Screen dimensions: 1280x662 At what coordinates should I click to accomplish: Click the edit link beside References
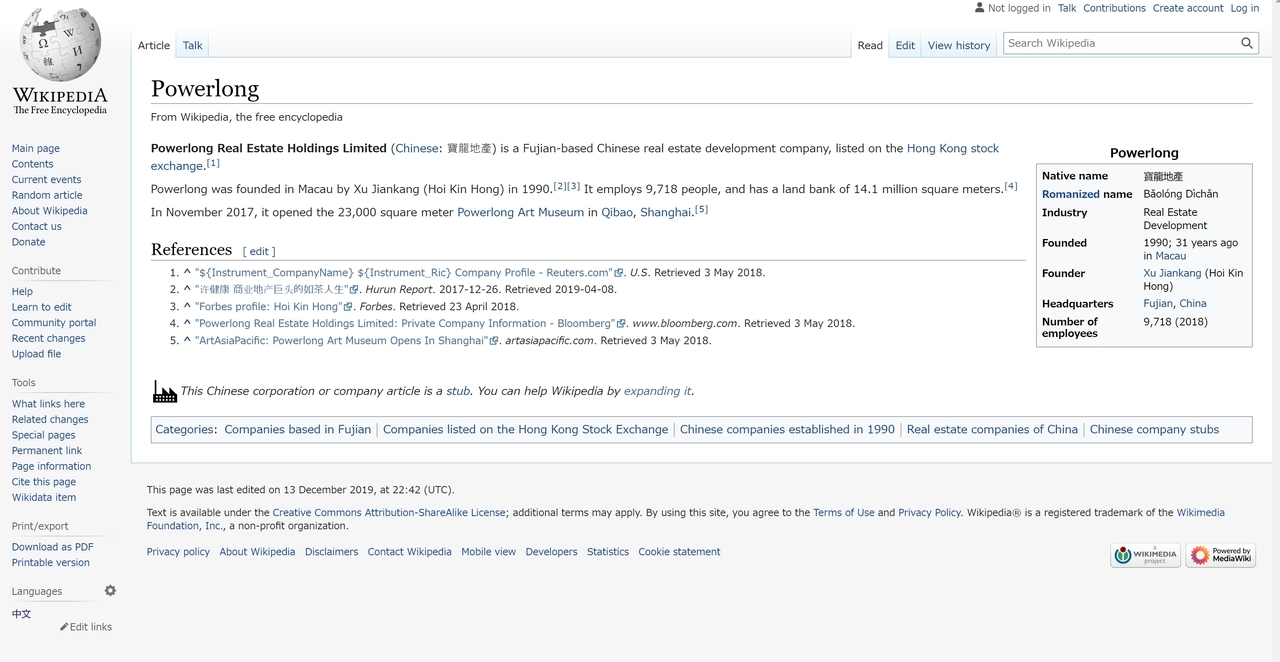point(259,251)
